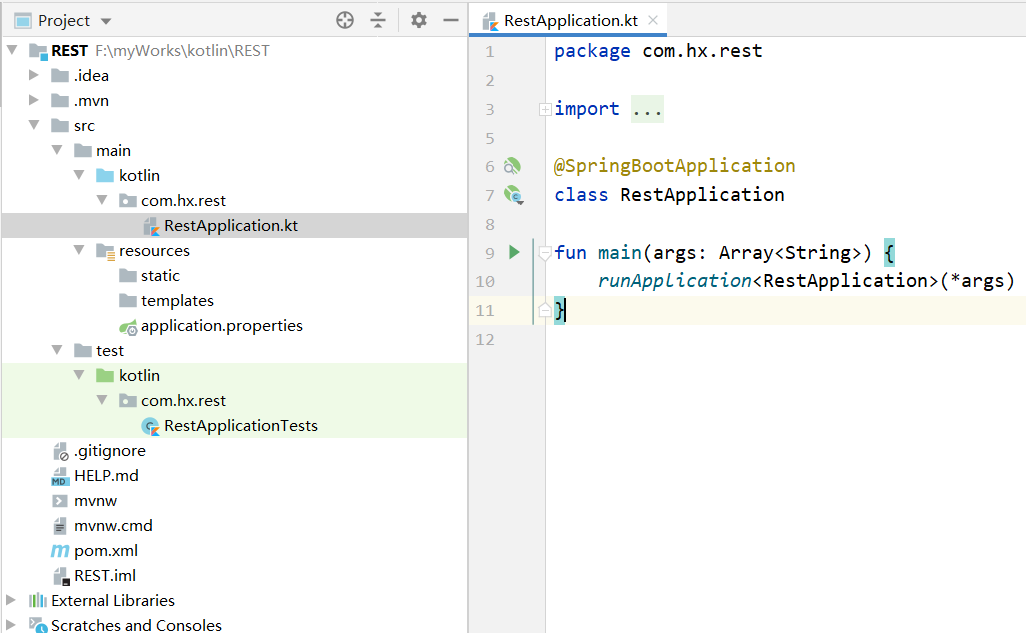Click the runApplication call in code
1026x633 pixels.
[675, 281]
